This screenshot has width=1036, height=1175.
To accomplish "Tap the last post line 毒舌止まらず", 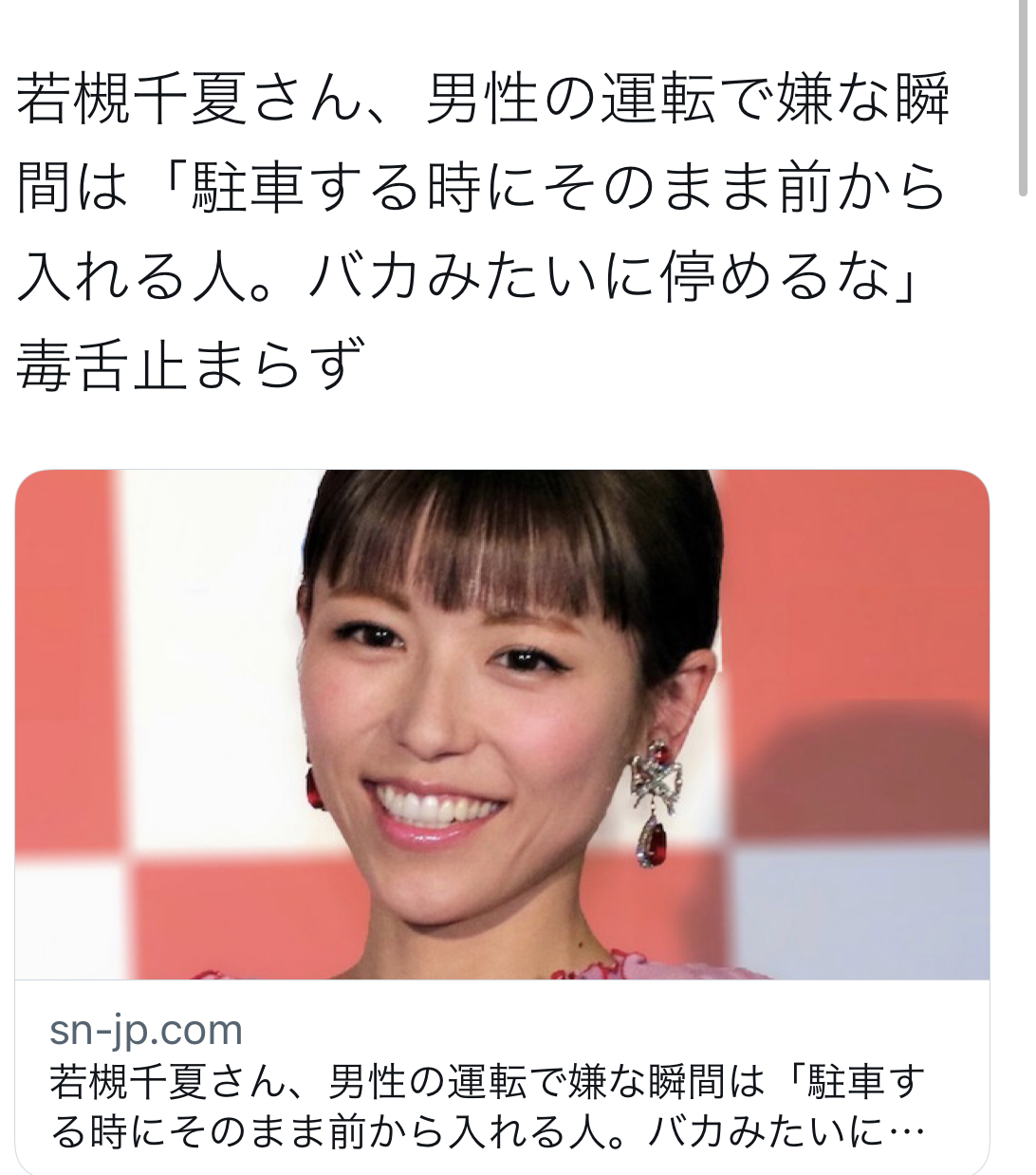I will 190,364.
